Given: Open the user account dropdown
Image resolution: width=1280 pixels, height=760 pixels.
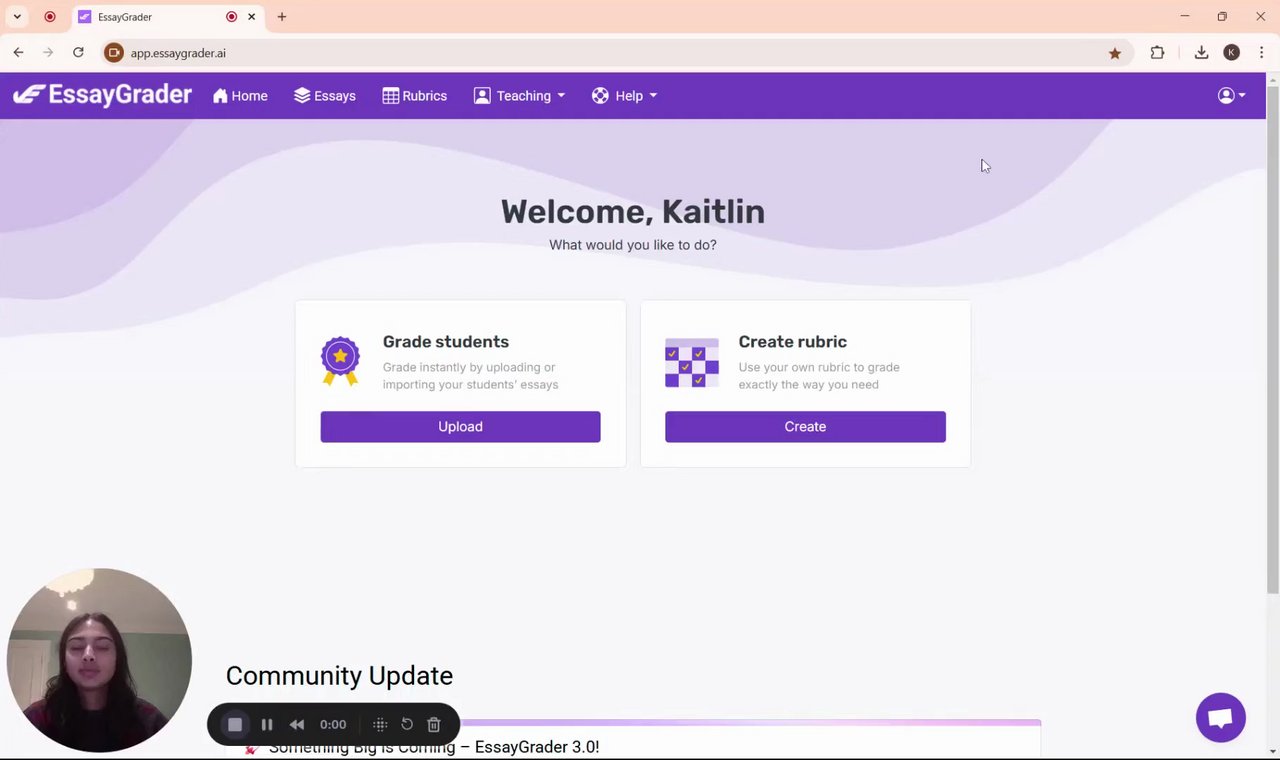Looking at the screenshot, I should tap(1231, 96).
